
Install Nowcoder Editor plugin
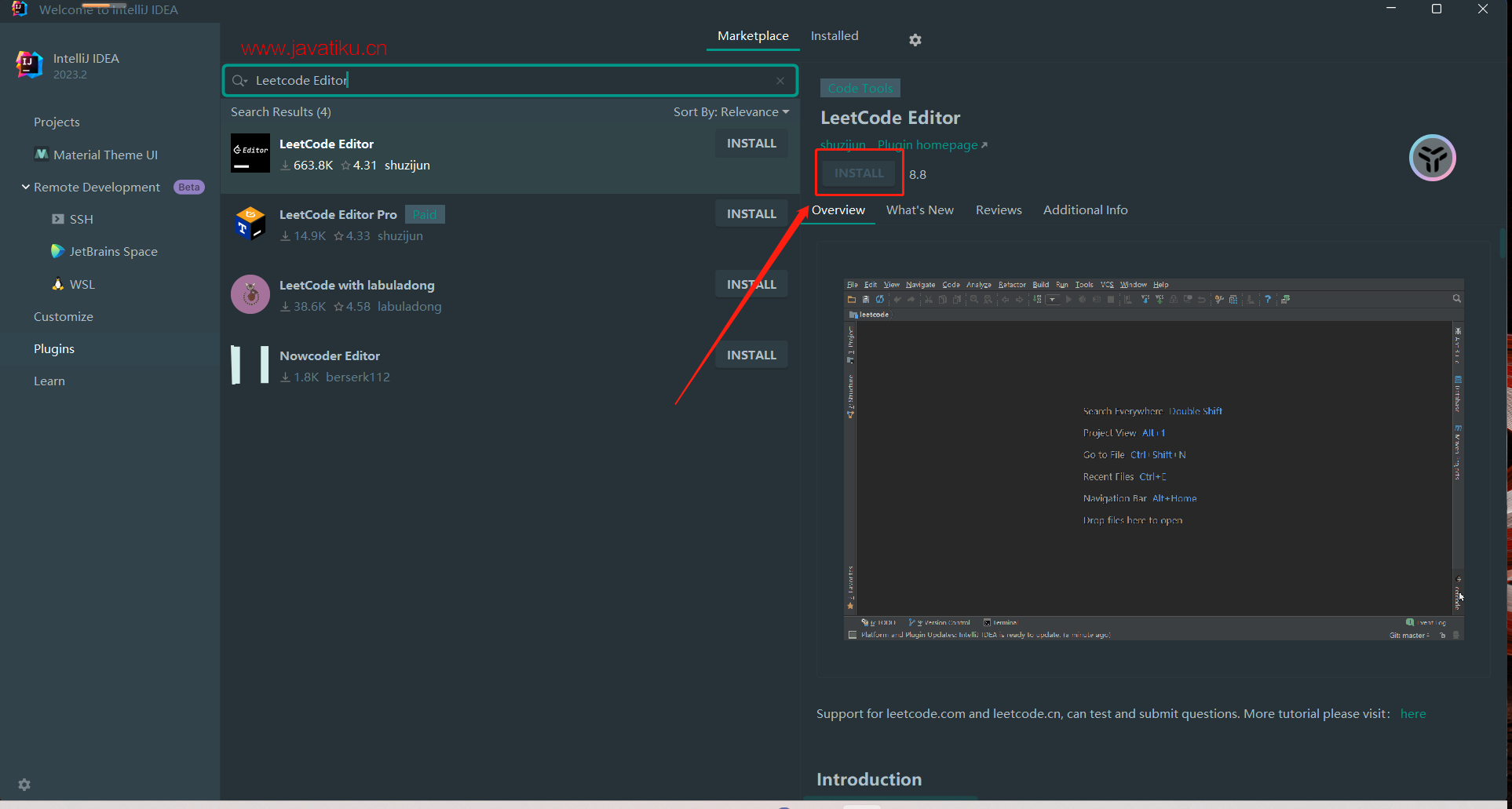751,355
